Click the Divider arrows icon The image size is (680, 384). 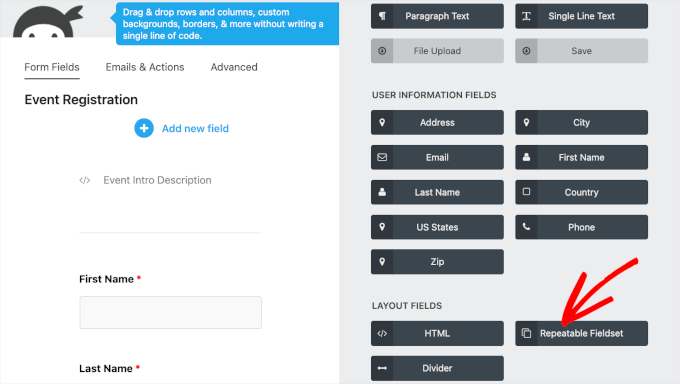click(382, 368)
